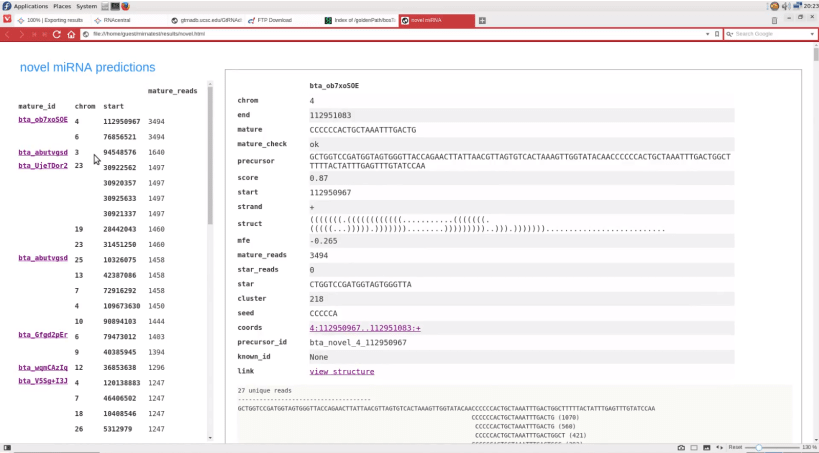The height and width of the screenshot is (453, 819).
Task: Launch Firefox from the top panel
Action: coord(125,6)
